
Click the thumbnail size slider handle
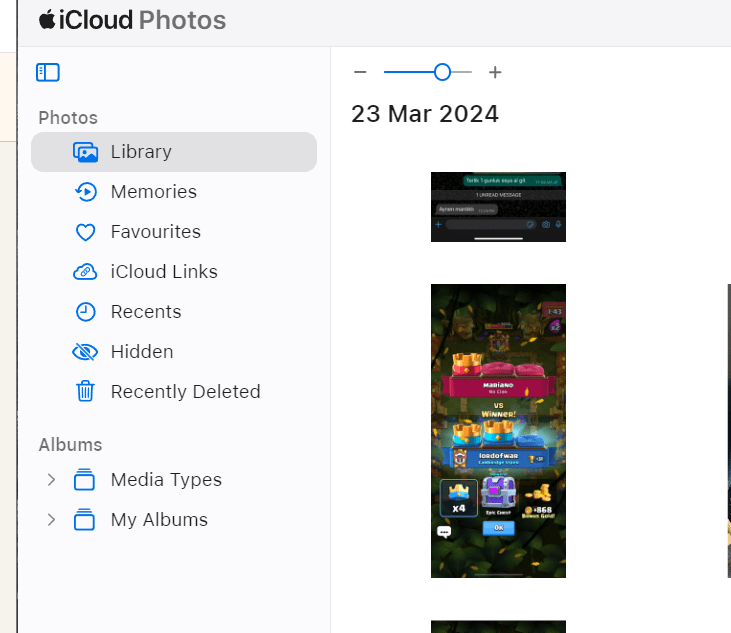(x=442, y=72)
